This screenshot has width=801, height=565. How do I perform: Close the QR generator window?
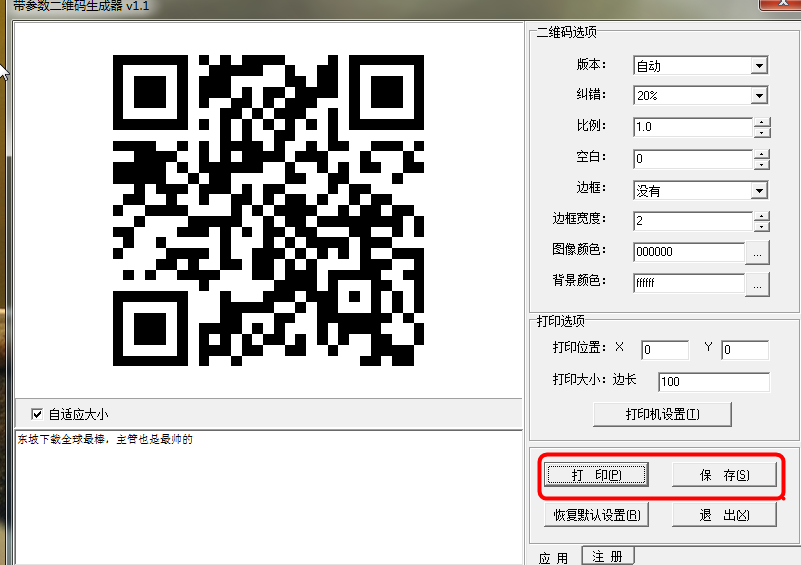(780, 4)
